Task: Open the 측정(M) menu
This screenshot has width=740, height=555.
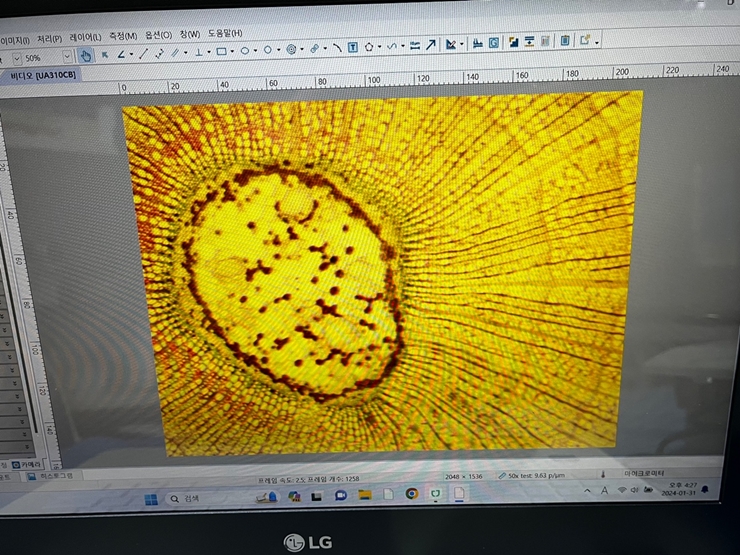Action: pos(123,36)
